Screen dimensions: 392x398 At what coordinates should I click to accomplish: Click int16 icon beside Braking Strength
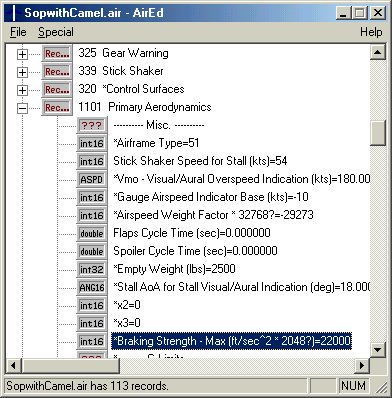pyautogui.click(x=92, y=341)
